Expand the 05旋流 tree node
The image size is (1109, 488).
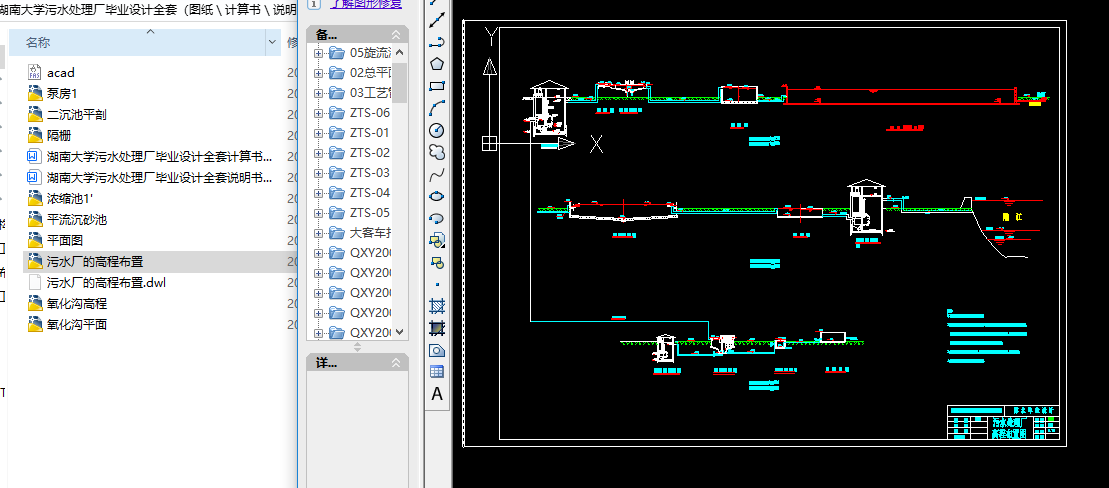coord(319,53)
